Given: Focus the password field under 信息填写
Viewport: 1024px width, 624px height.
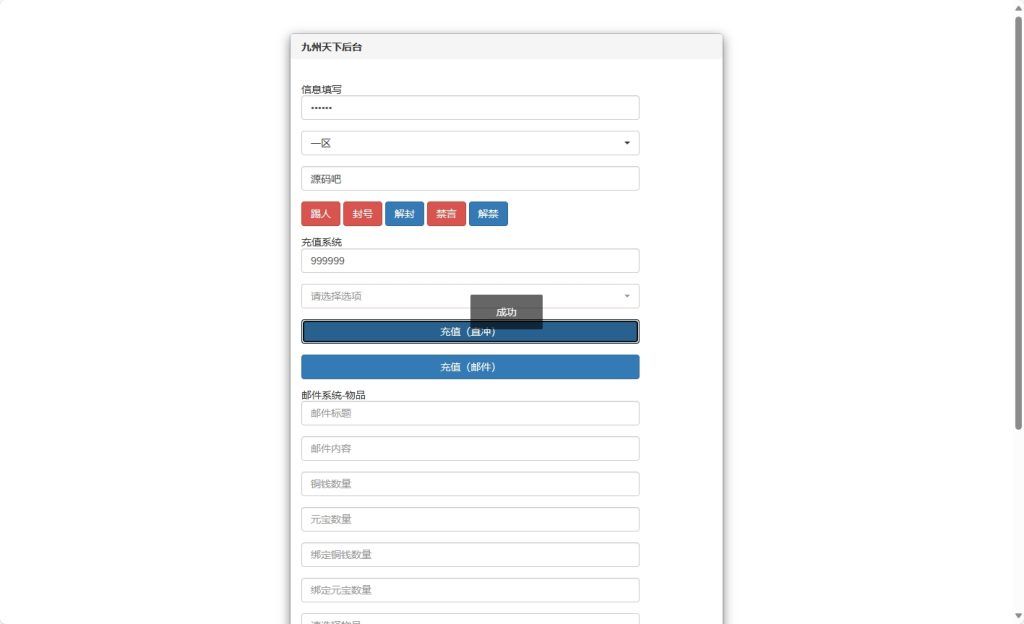Looking at the screenshot, I should tap(470, 108).
